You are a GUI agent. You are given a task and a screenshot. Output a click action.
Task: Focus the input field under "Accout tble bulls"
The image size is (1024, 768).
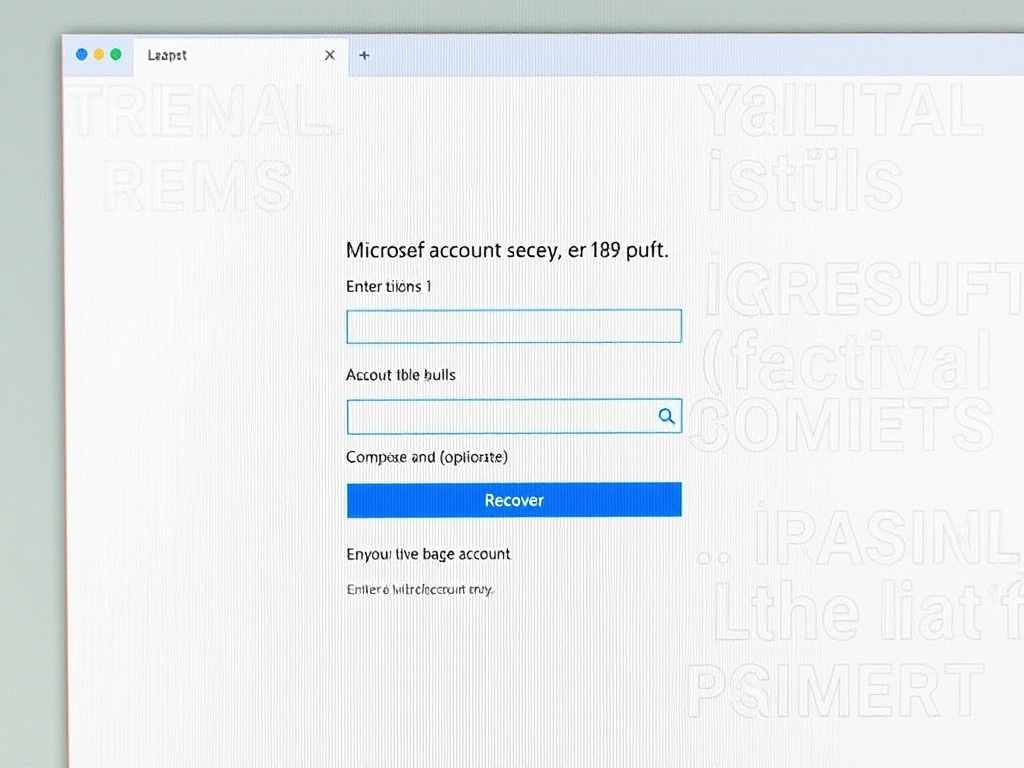point(514,416)
